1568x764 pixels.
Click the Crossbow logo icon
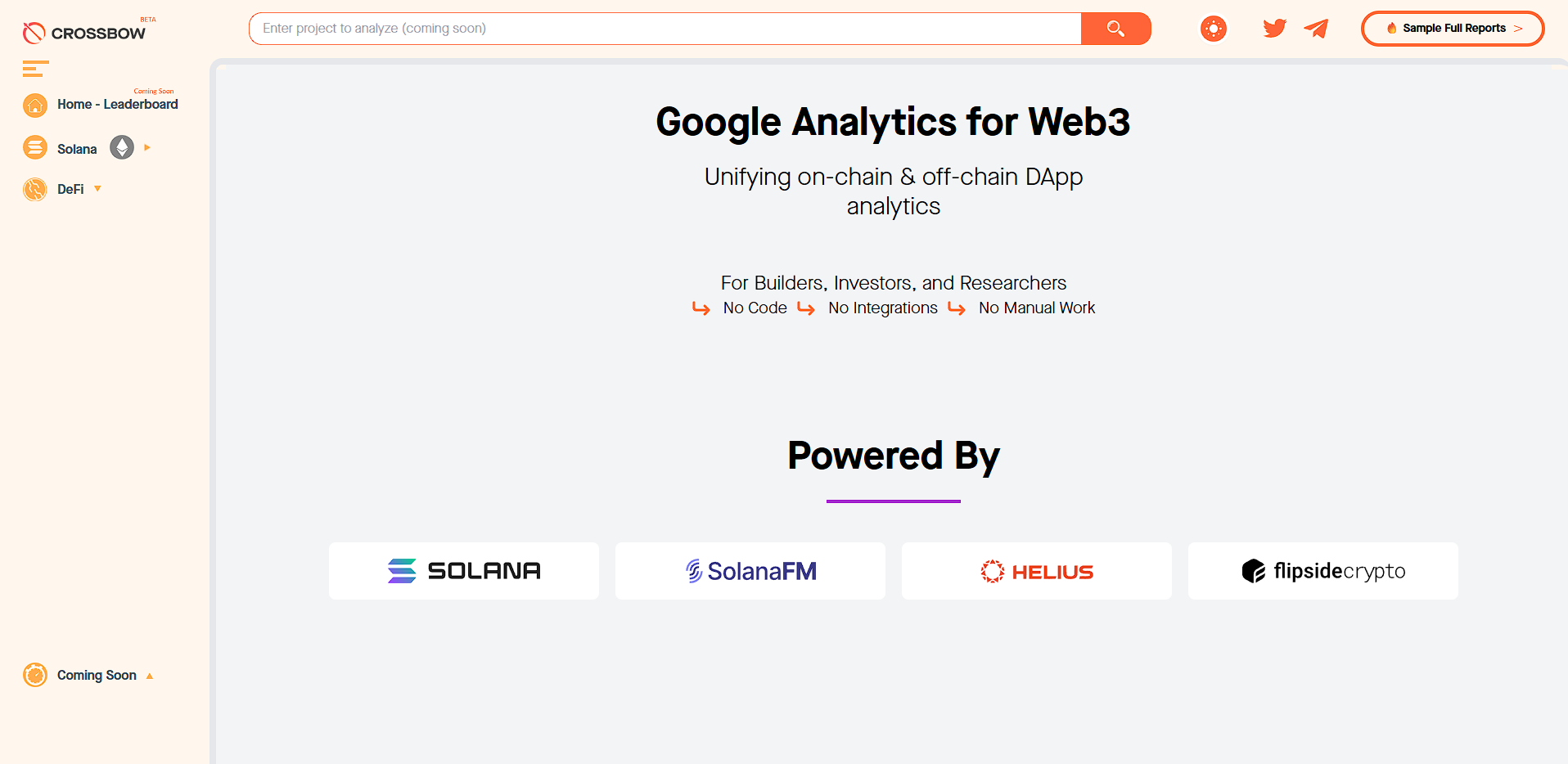click(34, 31)
